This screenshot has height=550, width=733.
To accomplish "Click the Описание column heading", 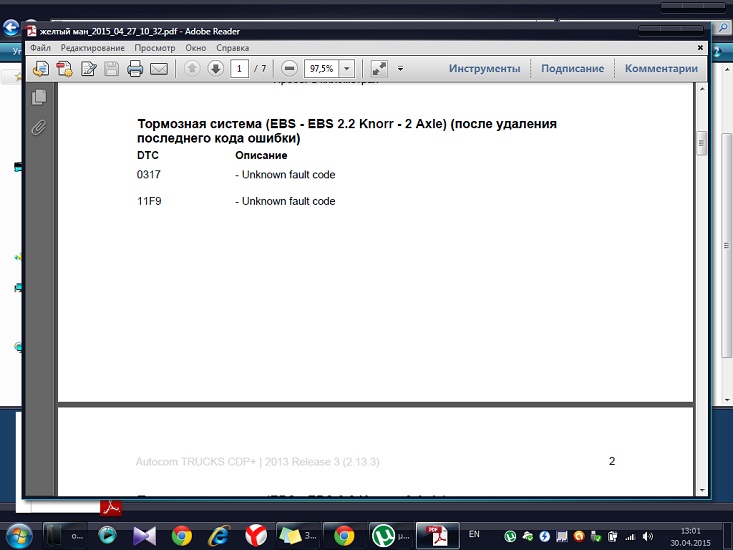I will pos(261,155).
